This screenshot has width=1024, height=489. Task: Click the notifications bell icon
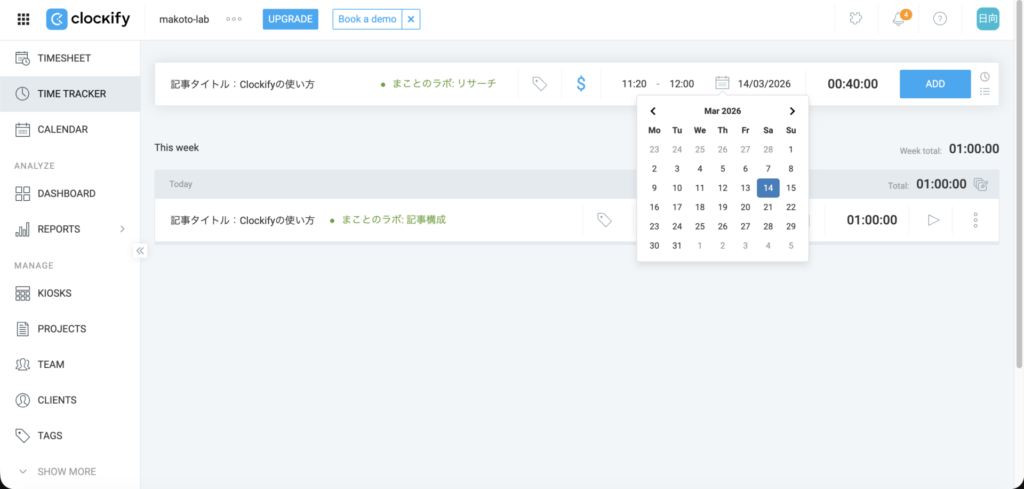pos(899,19)
